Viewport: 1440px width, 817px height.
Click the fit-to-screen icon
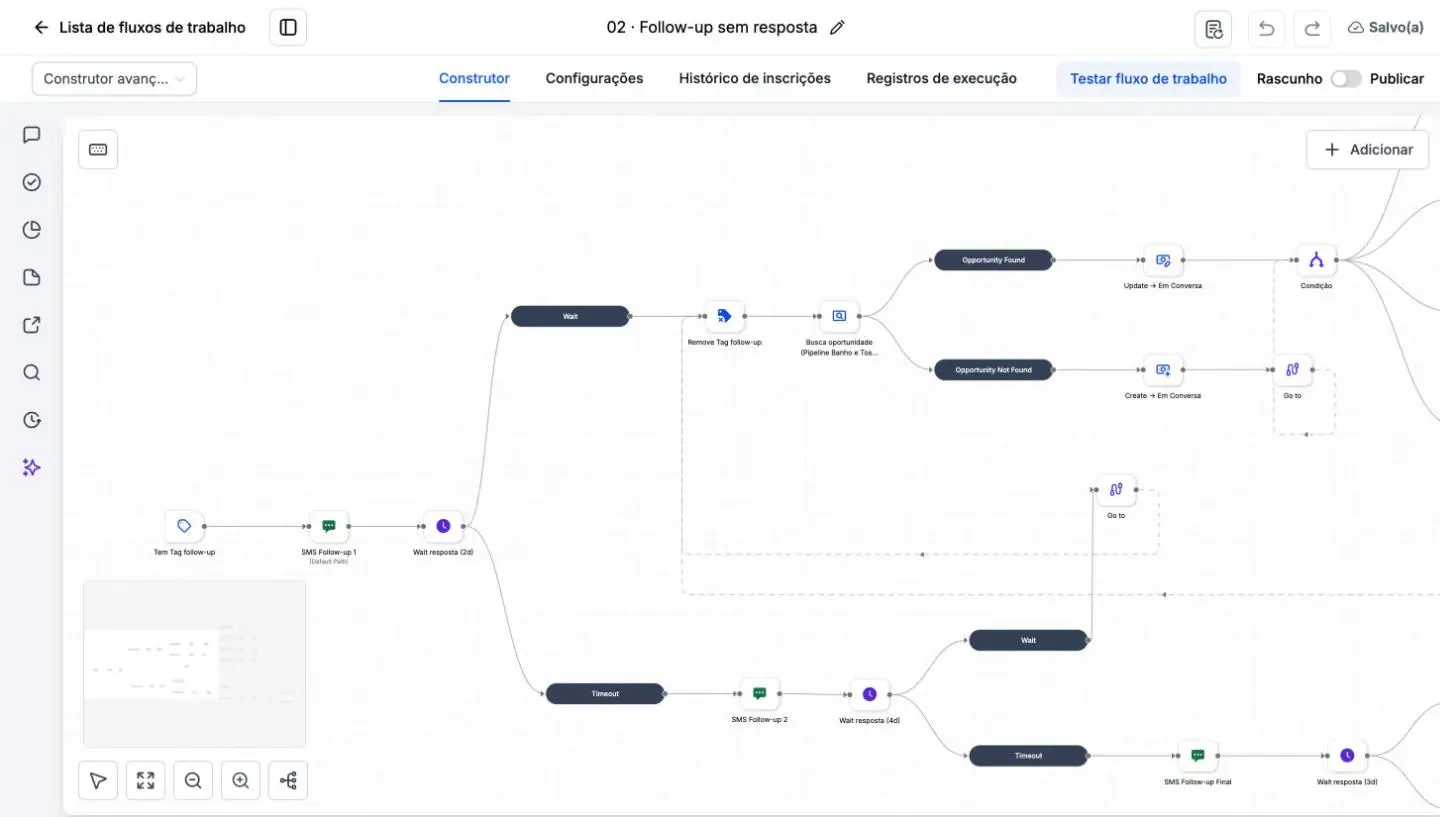146,781
